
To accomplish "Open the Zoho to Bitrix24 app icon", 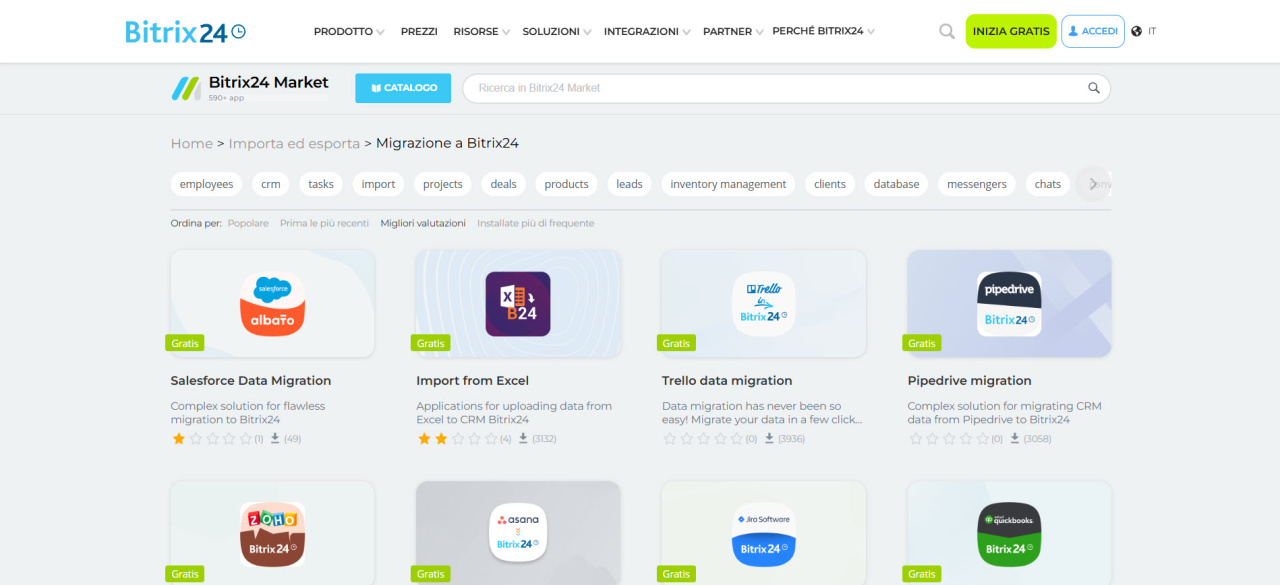I will pyautogui.click(x=272, y=535).
